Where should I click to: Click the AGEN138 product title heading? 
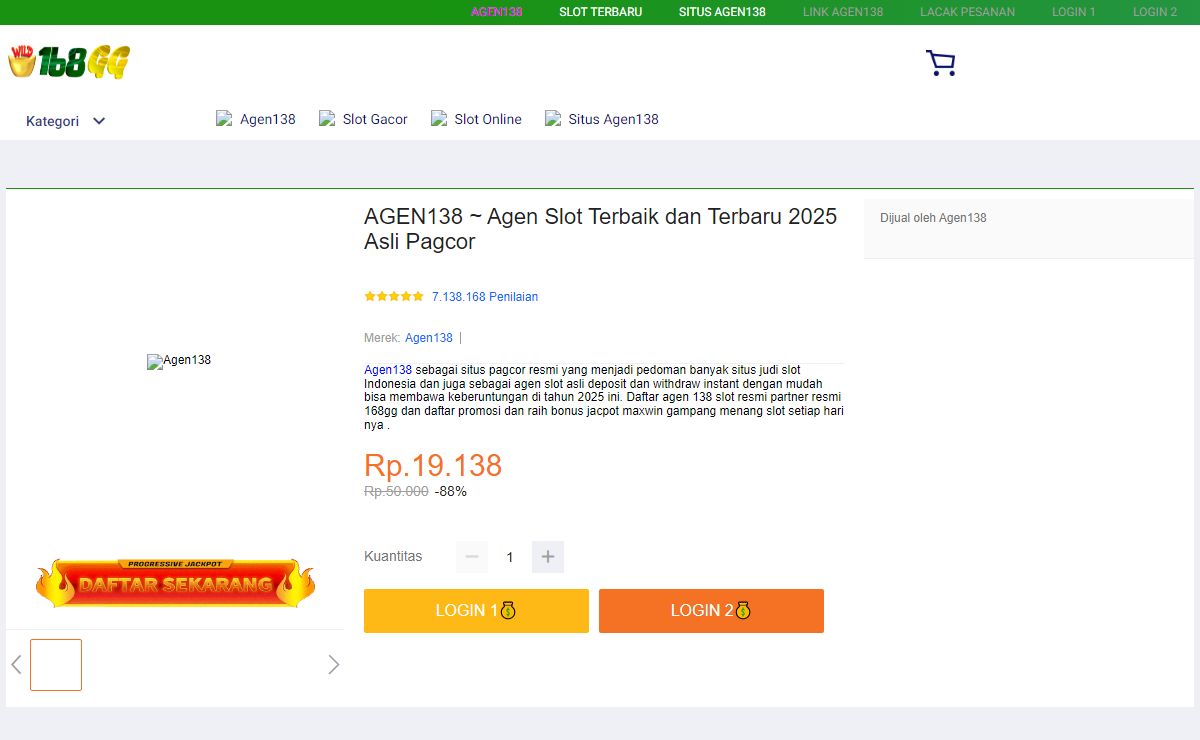600,229
